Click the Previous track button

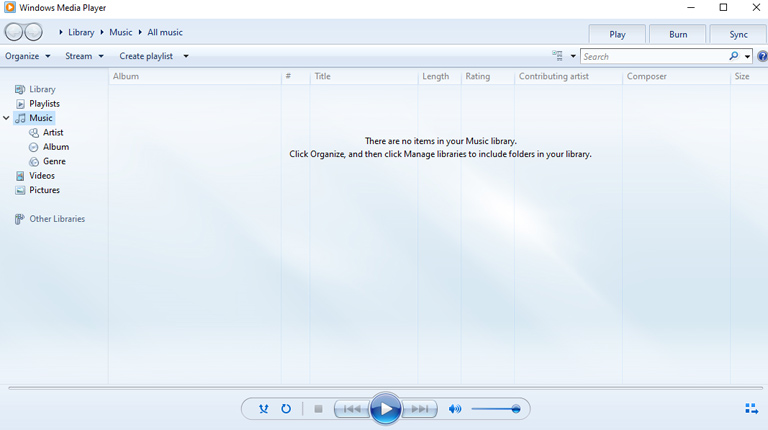click(x=352, y=409)
